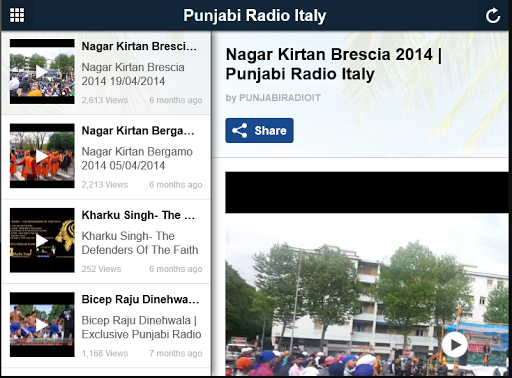Play the main Nagar Kirtan Brescia video
This screenshot has height=378, width=512.
point(455,345)
